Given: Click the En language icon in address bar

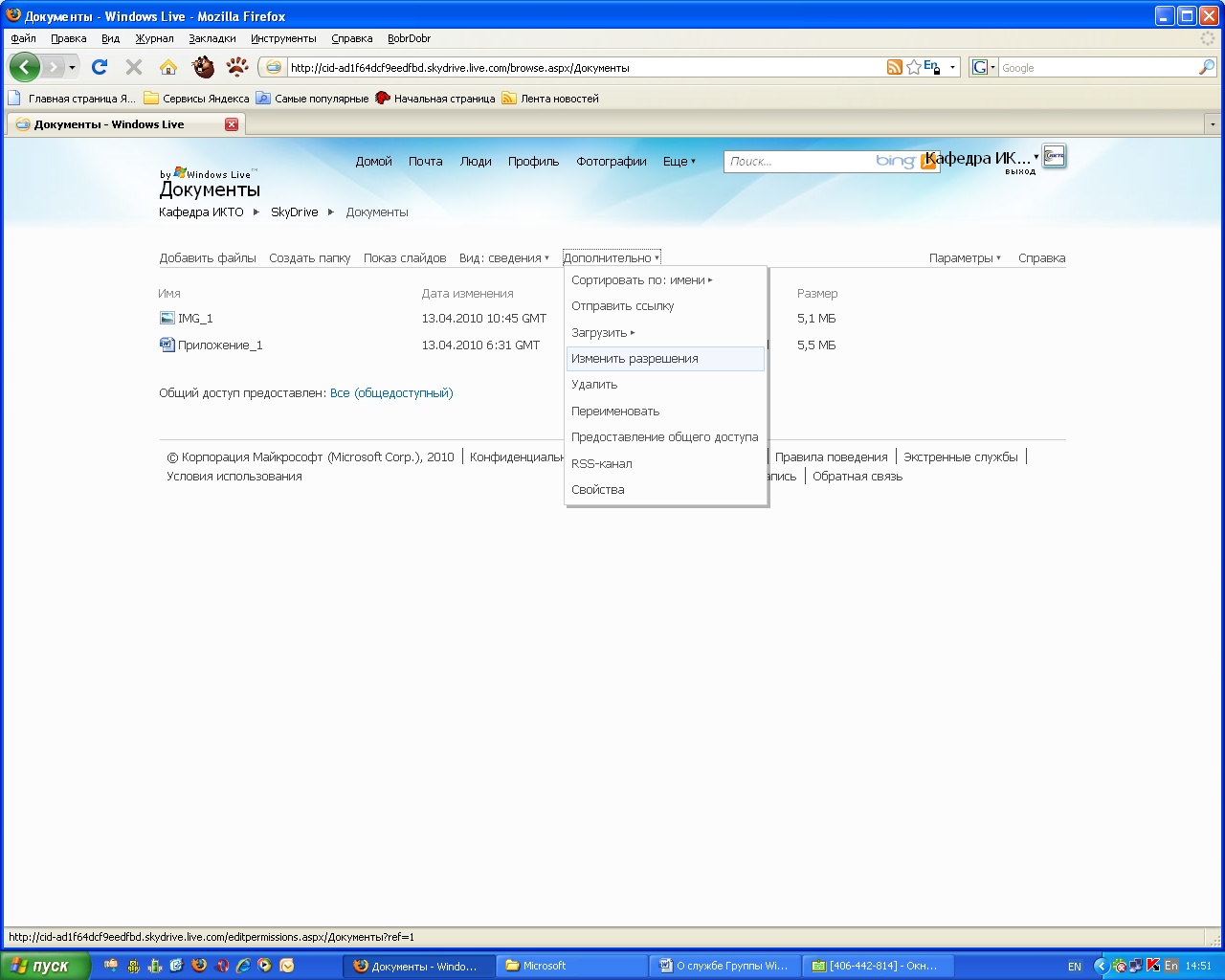Looking at the screenshot, I should coord(932,67).
